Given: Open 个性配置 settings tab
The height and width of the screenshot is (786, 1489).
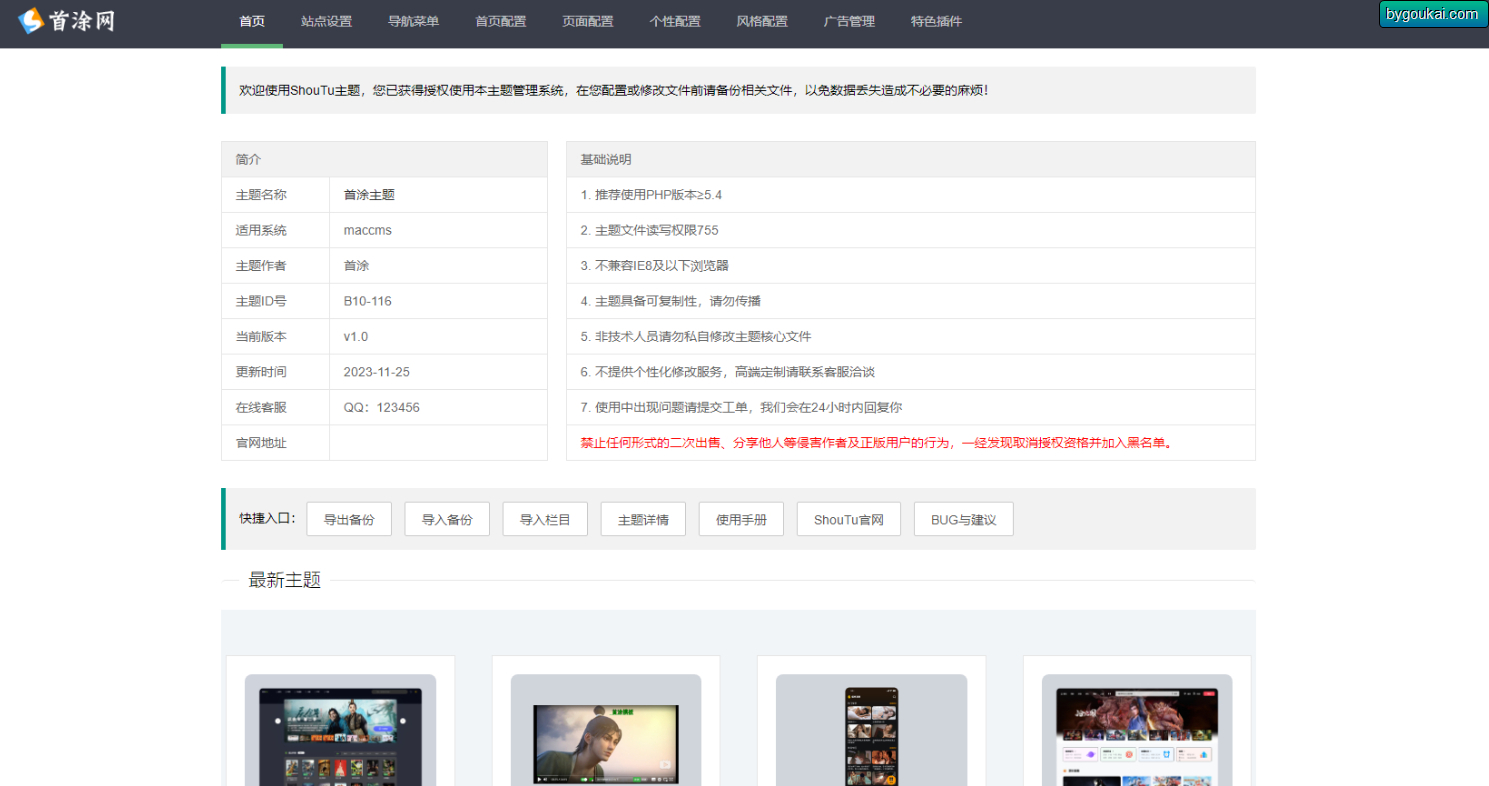Looking at the screenshot, I should 674,22.
